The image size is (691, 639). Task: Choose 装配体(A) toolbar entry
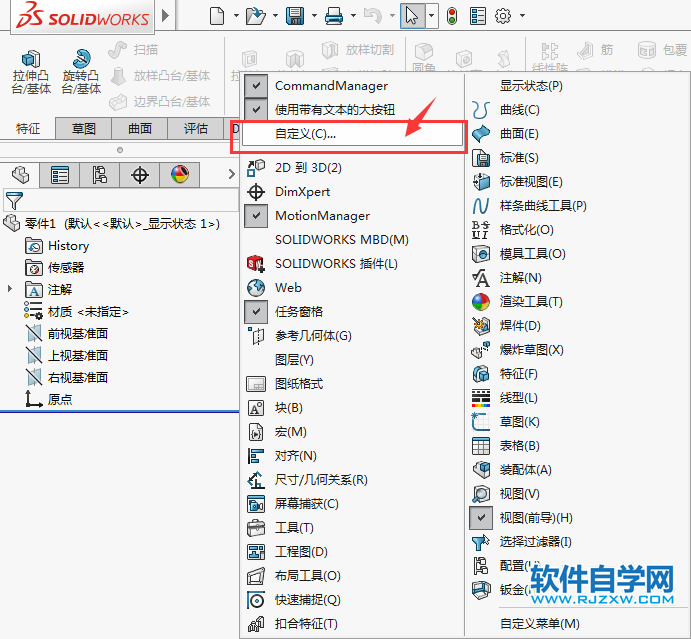(x=577, y=470)
